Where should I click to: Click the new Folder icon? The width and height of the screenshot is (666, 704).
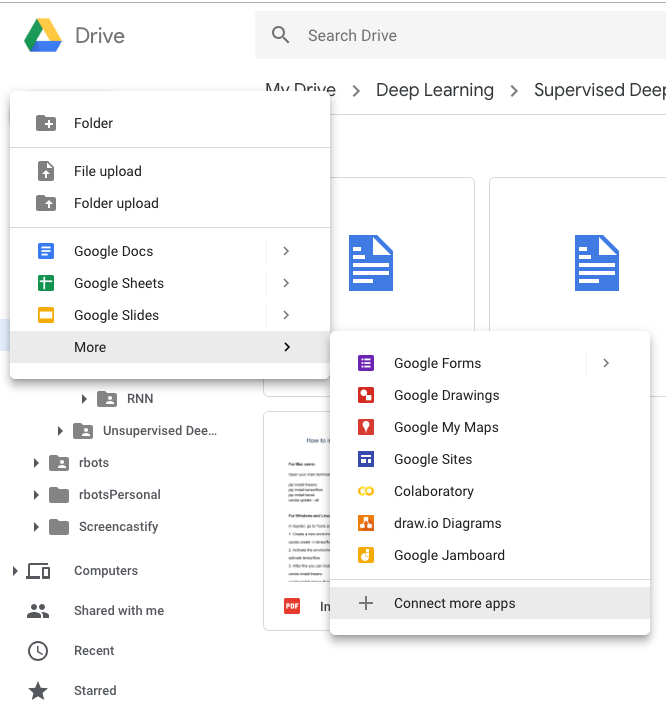(x=46, y=123)
